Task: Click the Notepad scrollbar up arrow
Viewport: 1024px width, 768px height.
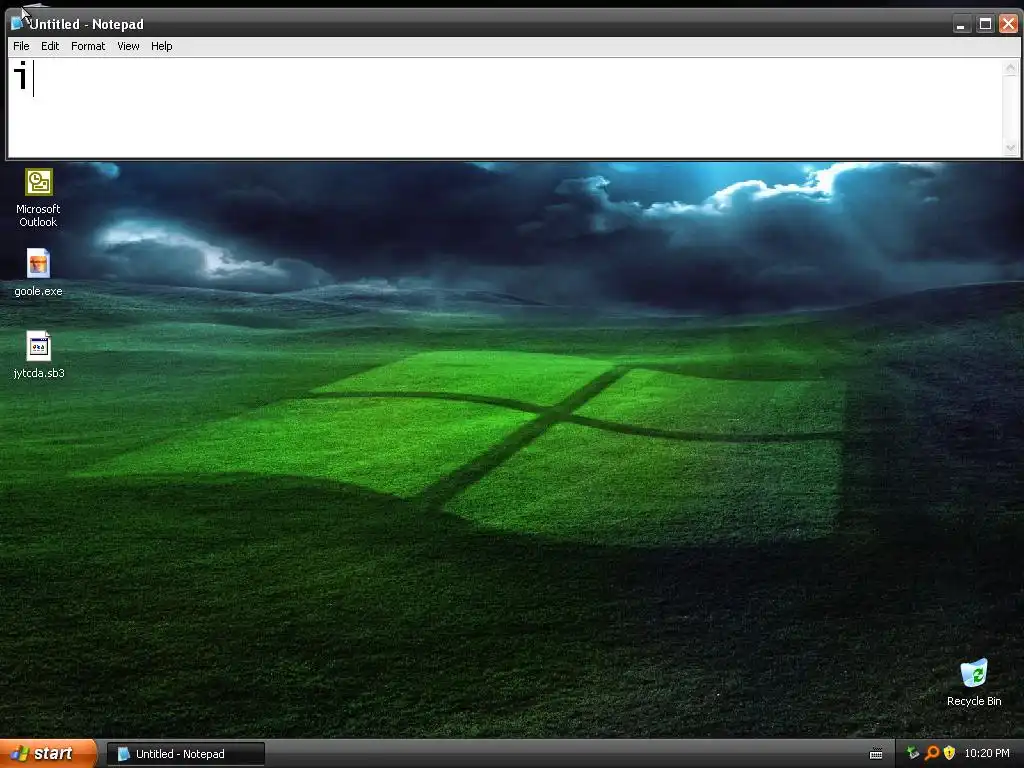Action: (1010, 67)
